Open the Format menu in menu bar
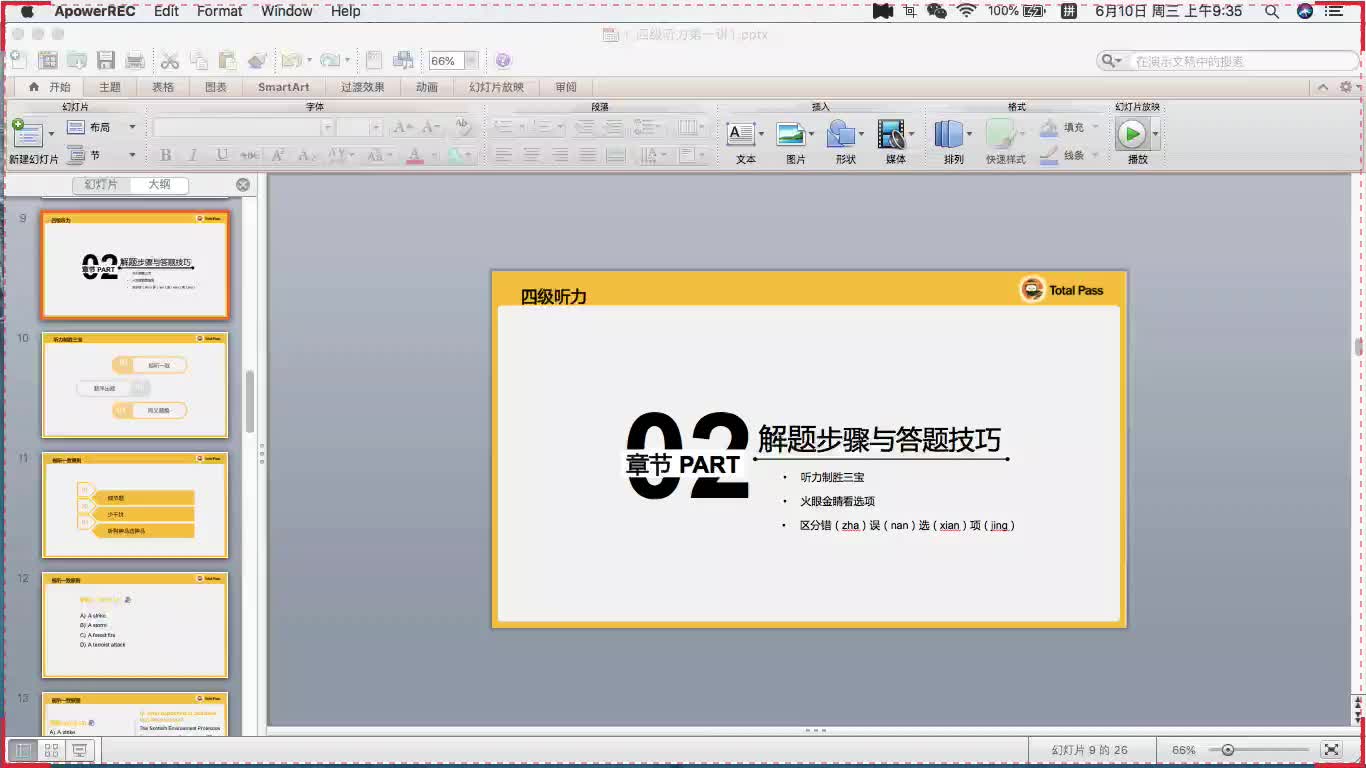This screenshot has height=768, width=1366. (219, 11)
